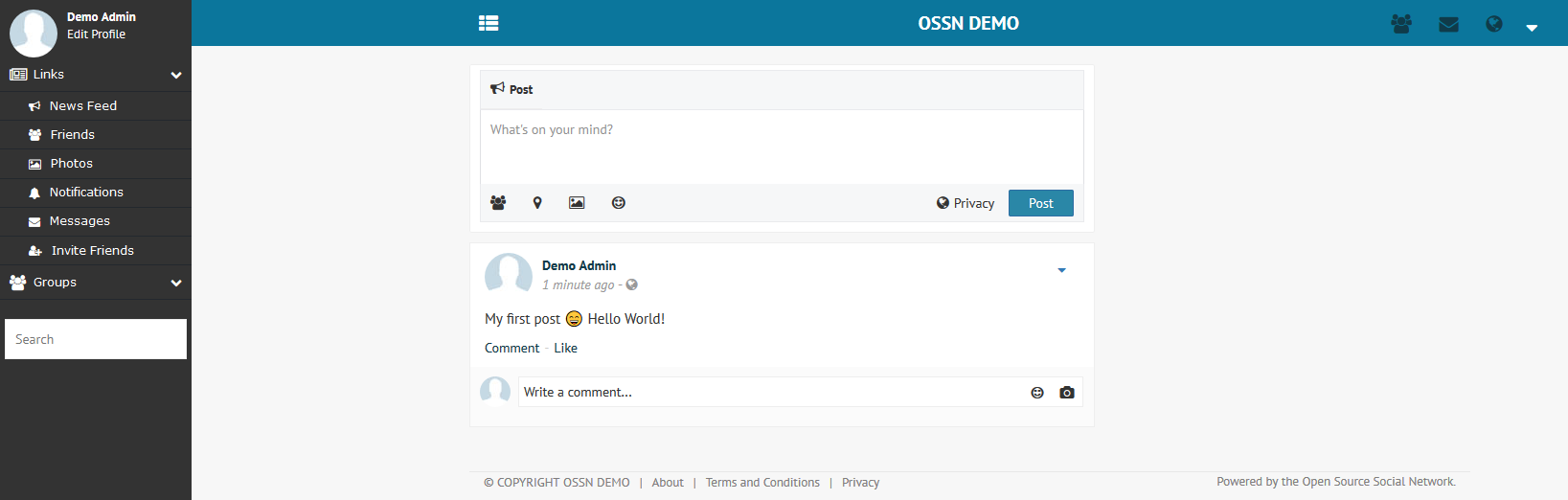Open the post options dropdown on Demo Admin's post
The height and width of the screenshot is (500, 1568).
tap(1061, 270)
